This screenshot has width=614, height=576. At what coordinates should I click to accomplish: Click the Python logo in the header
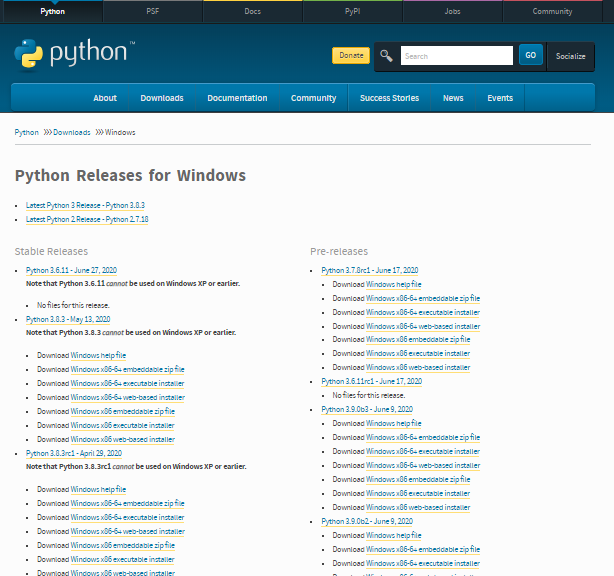(74, 53)
